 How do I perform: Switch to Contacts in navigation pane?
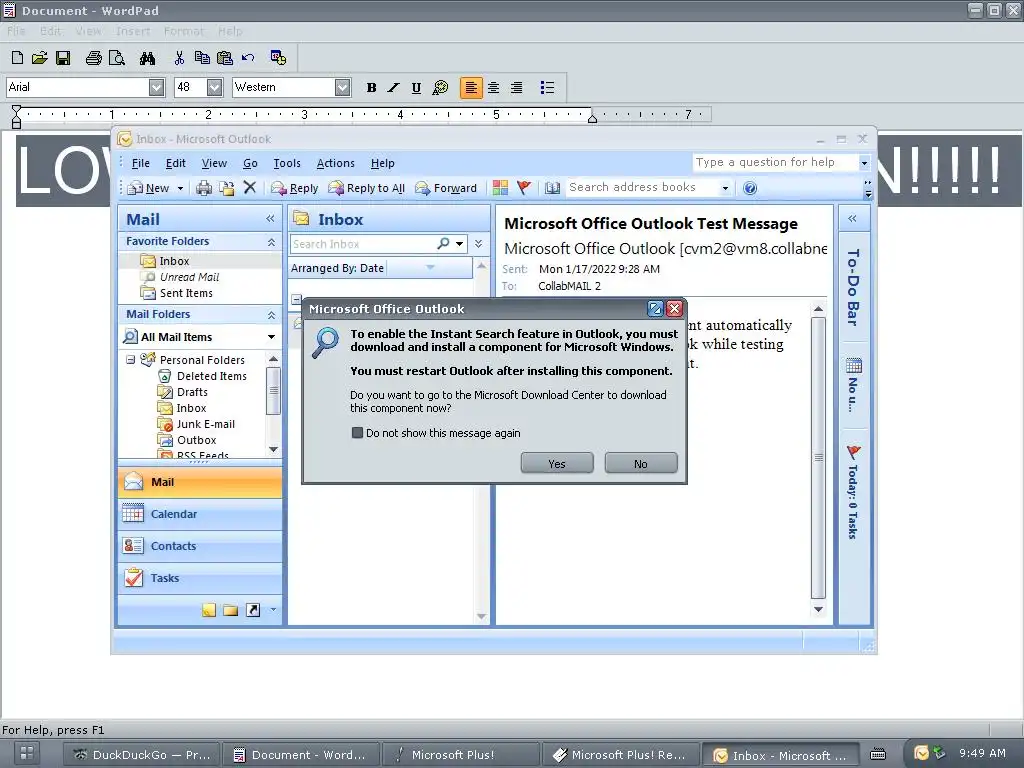[x=200, y=546]
